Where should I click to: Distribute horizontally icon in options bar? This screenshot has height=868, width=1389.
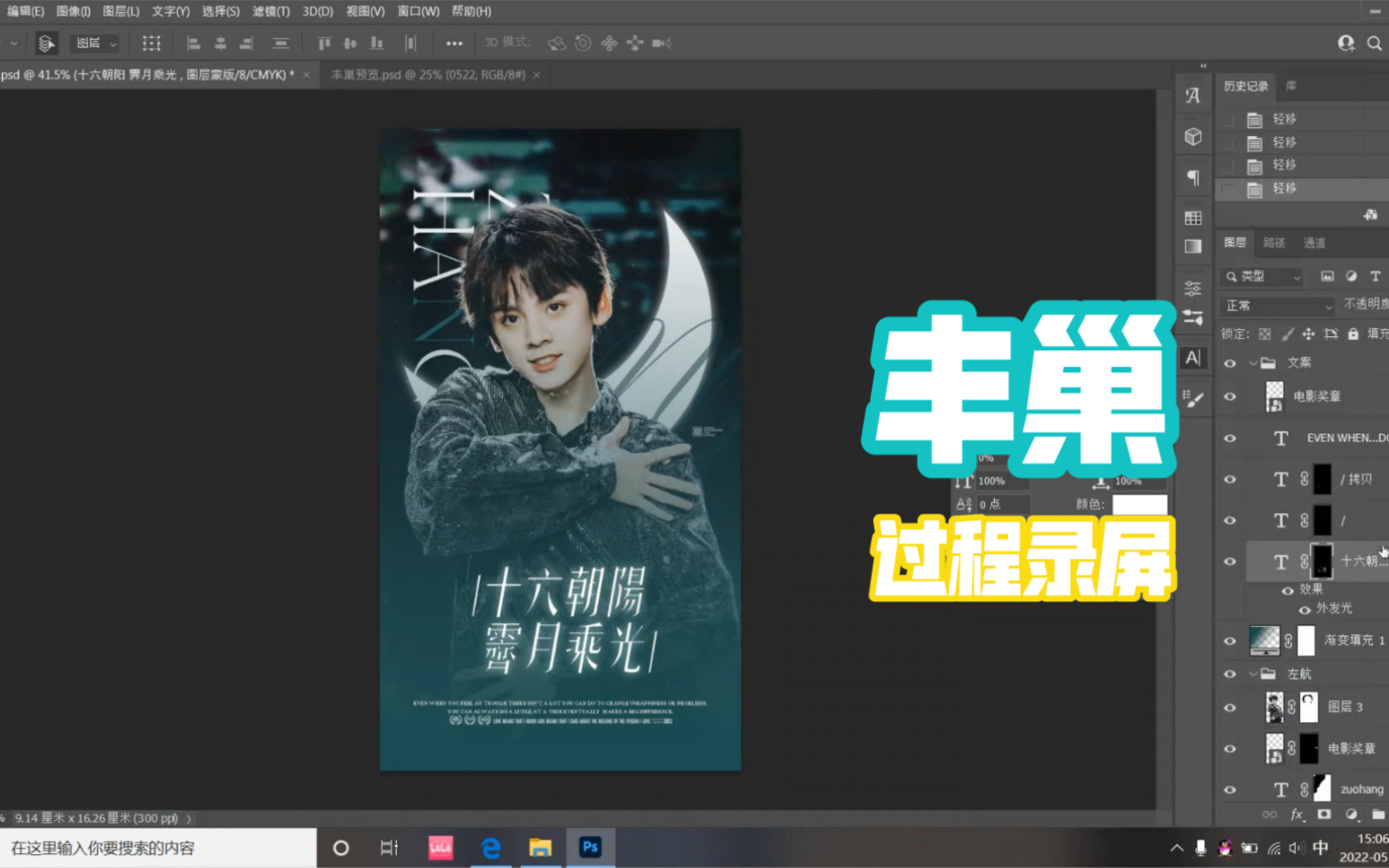[410, 43]
